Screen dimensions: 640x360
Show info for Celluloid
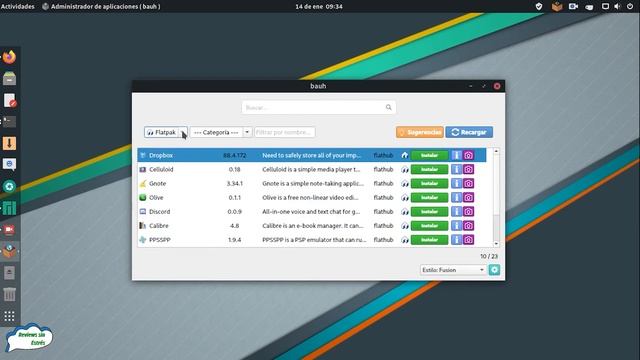[x=456, y=169]
